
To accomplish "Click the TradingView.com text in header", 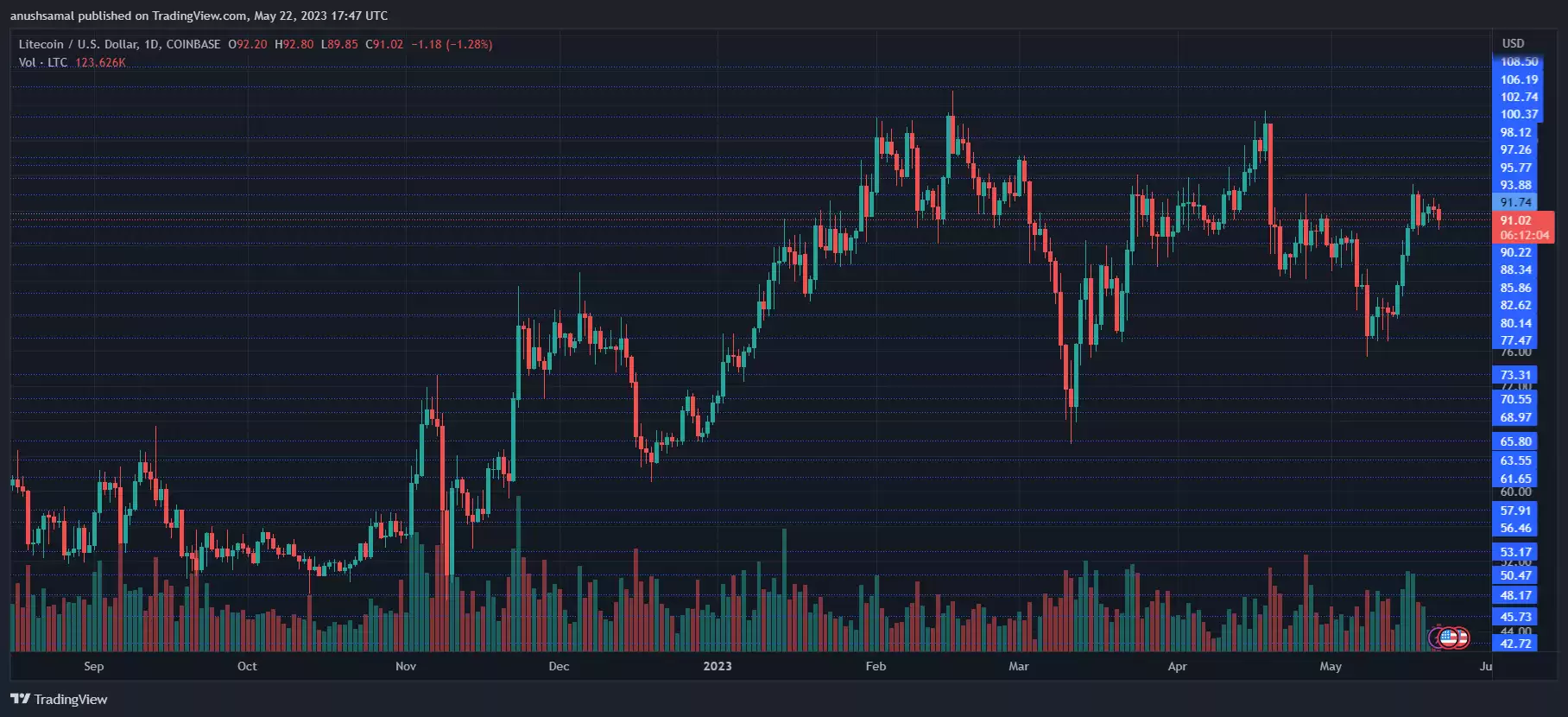I will coord(199,16).
